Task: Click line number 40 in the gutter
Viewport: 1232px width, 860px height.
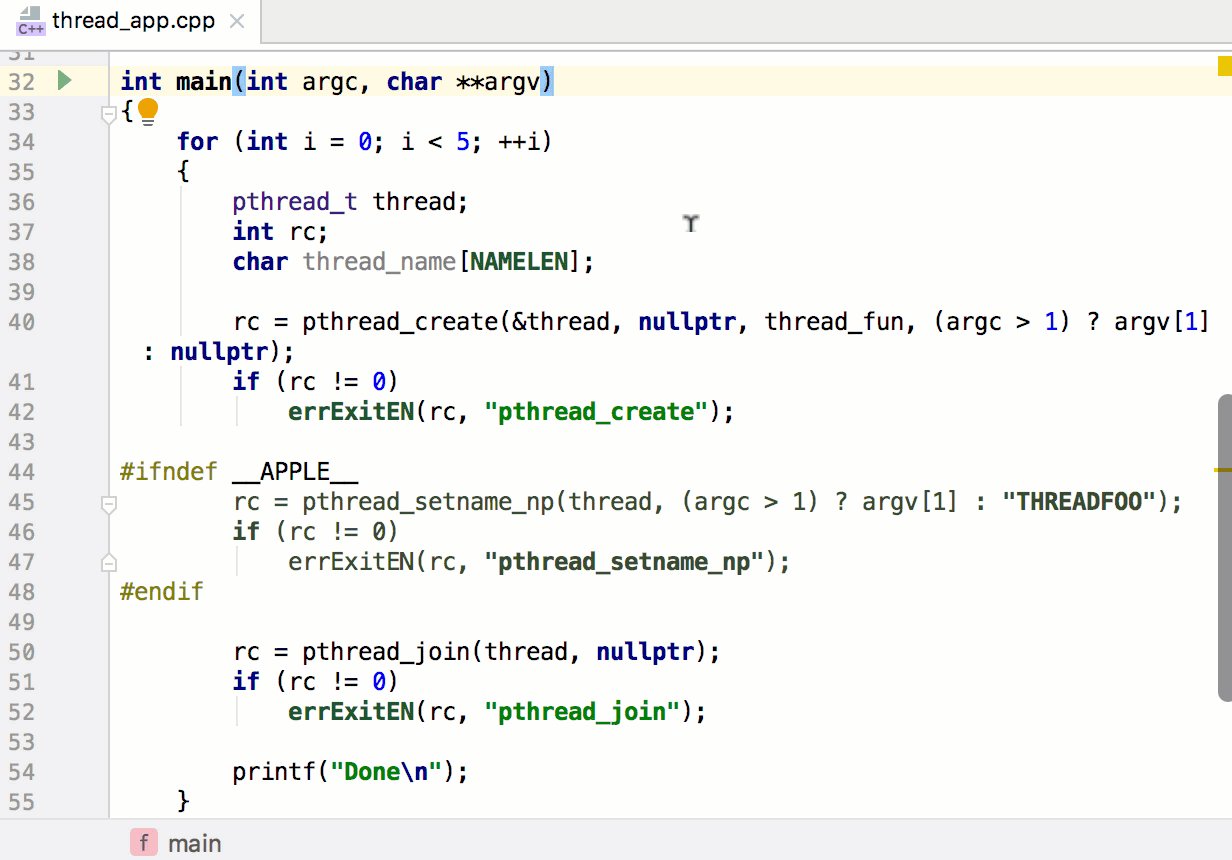Action: 21,322
